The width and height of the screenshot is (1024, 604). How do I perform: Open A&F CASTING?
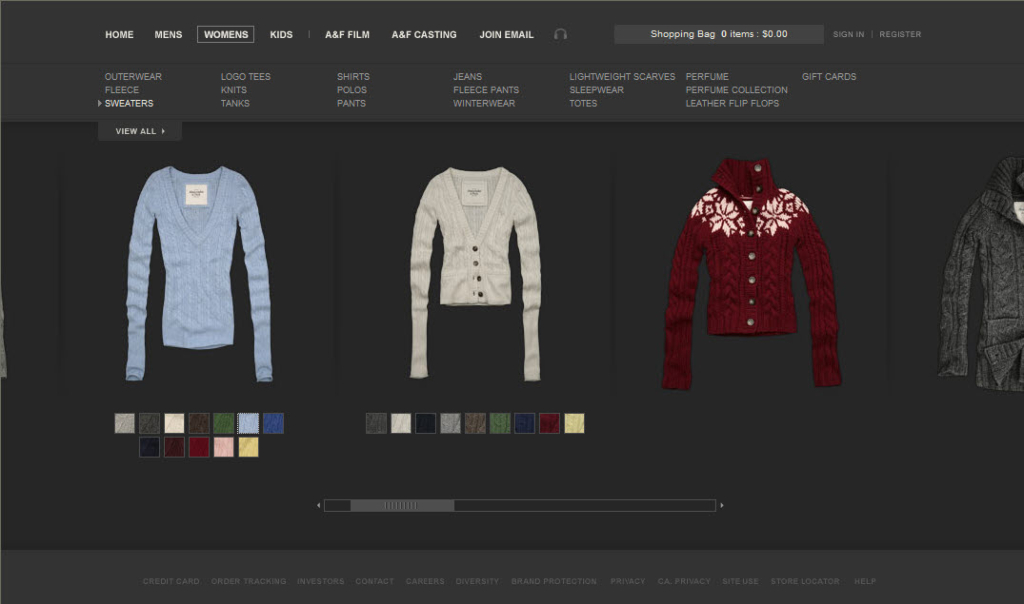point(424,35)
